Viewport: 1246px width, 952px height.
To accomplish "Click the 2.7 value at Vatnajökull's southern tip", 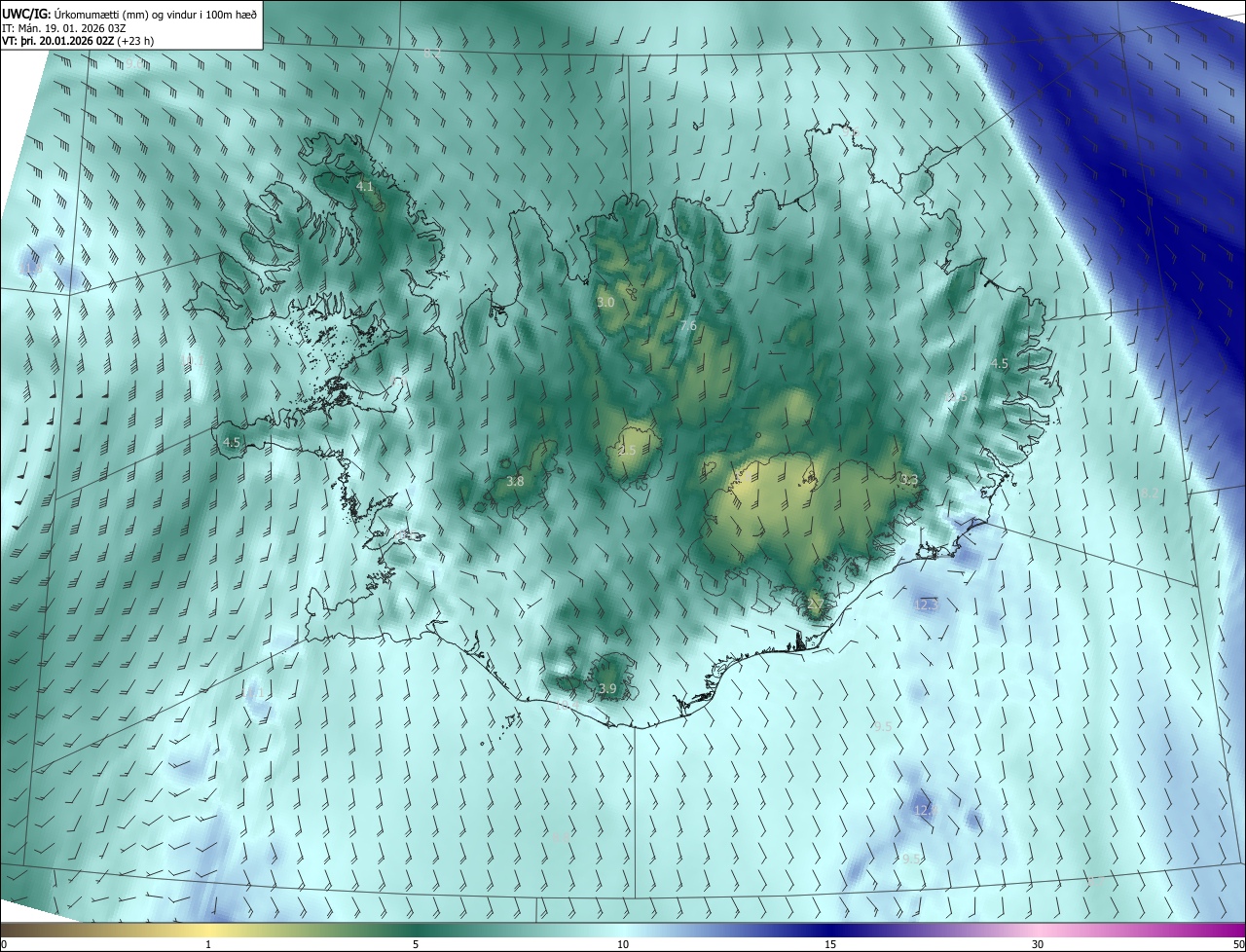I will (x=816, y=604).
